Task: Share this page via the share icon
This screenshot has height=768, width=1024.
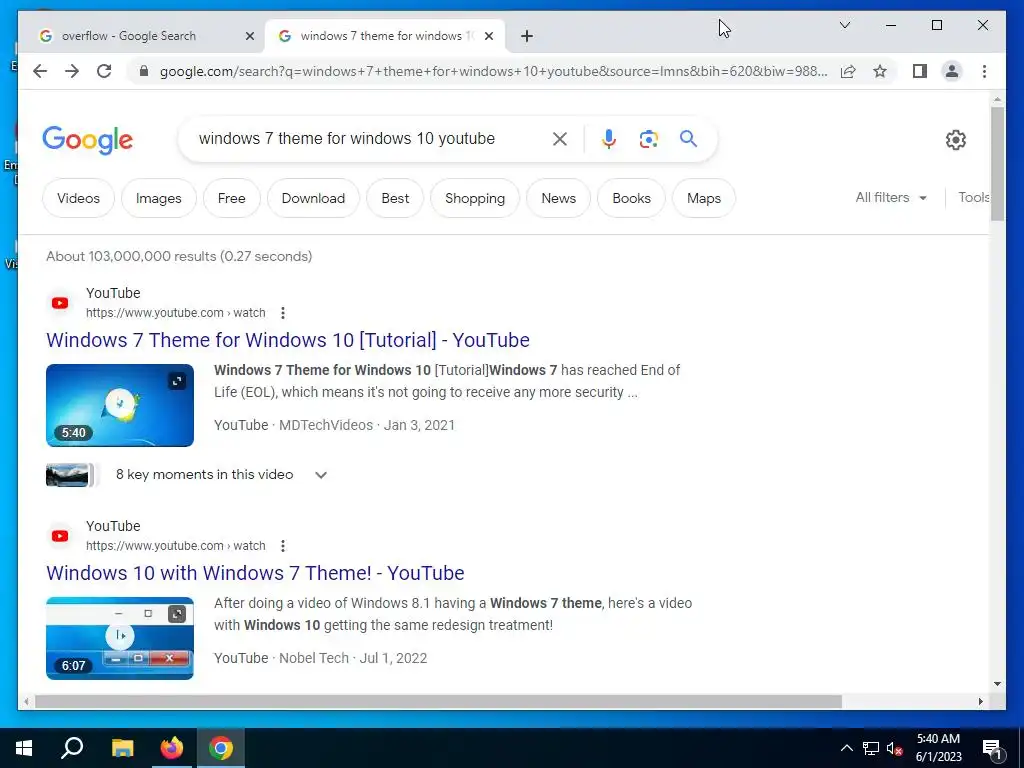Action: pos(848,71)
